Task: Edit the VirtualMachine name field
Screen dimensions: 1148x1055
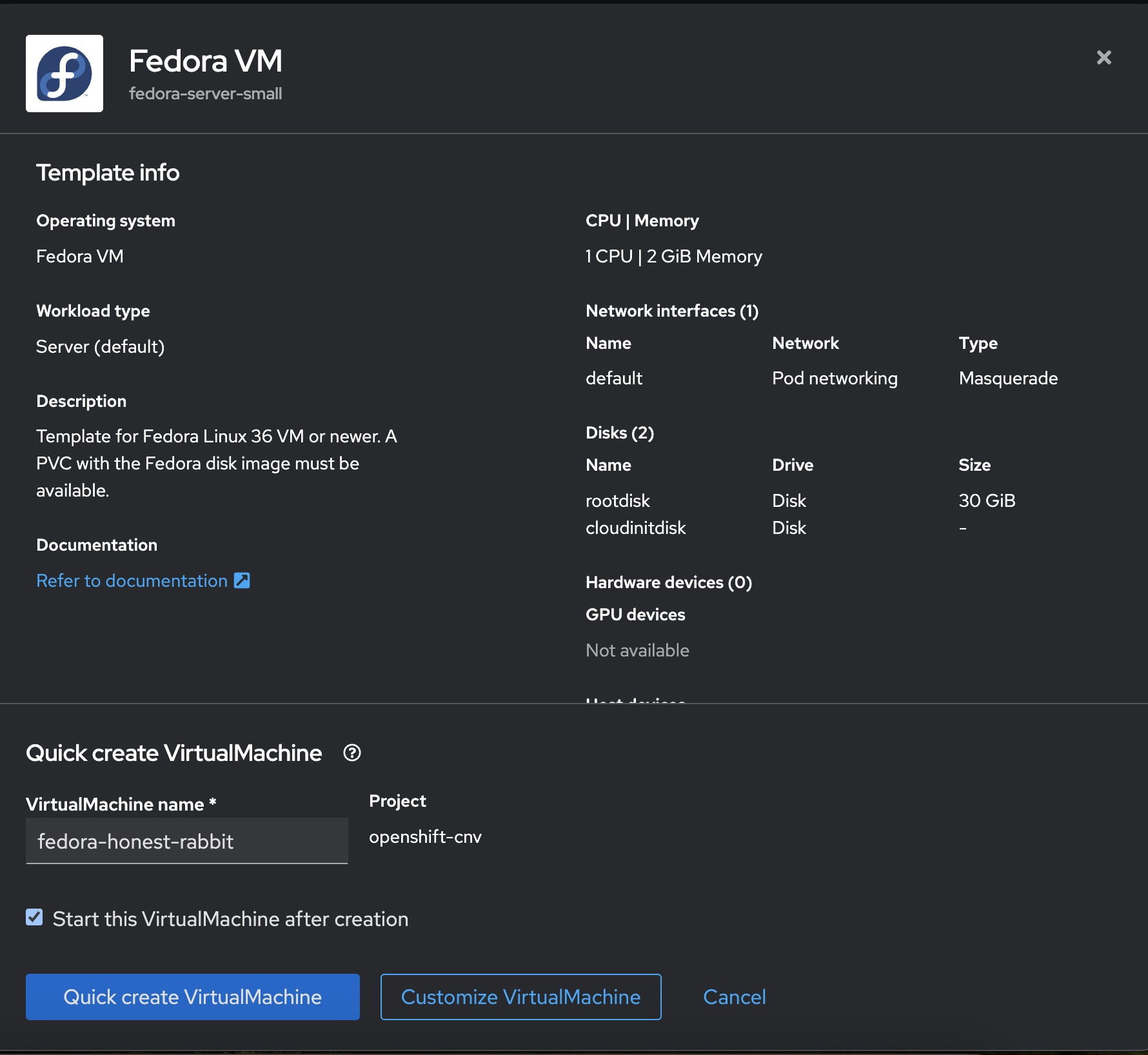Action: [x=187, y=841]
